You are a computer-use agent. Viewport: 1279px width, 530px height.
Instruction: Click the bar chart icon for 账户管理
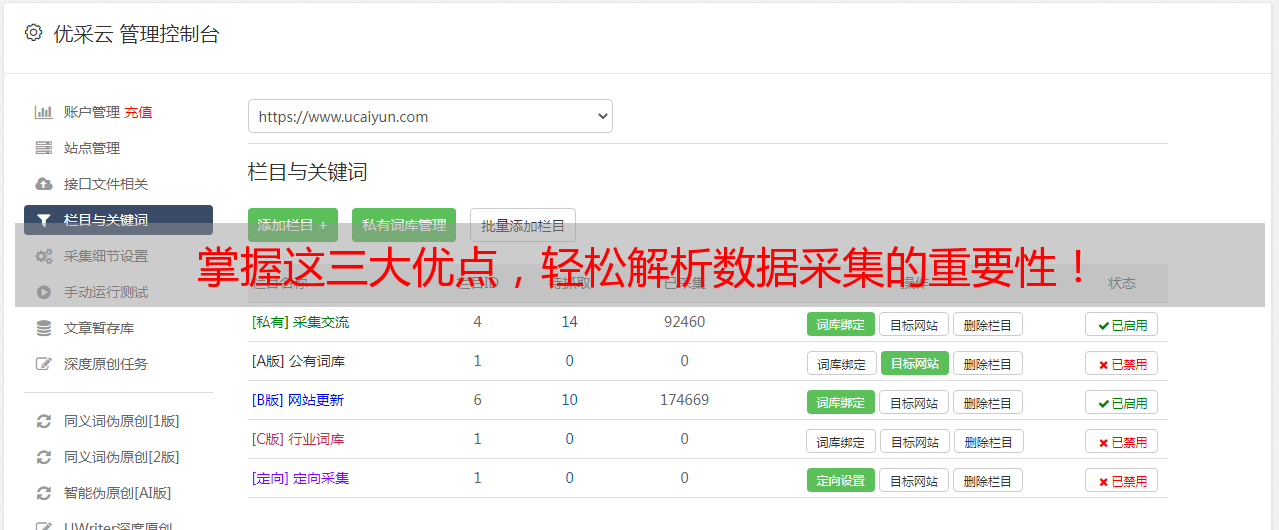click(x=43, y=112)
